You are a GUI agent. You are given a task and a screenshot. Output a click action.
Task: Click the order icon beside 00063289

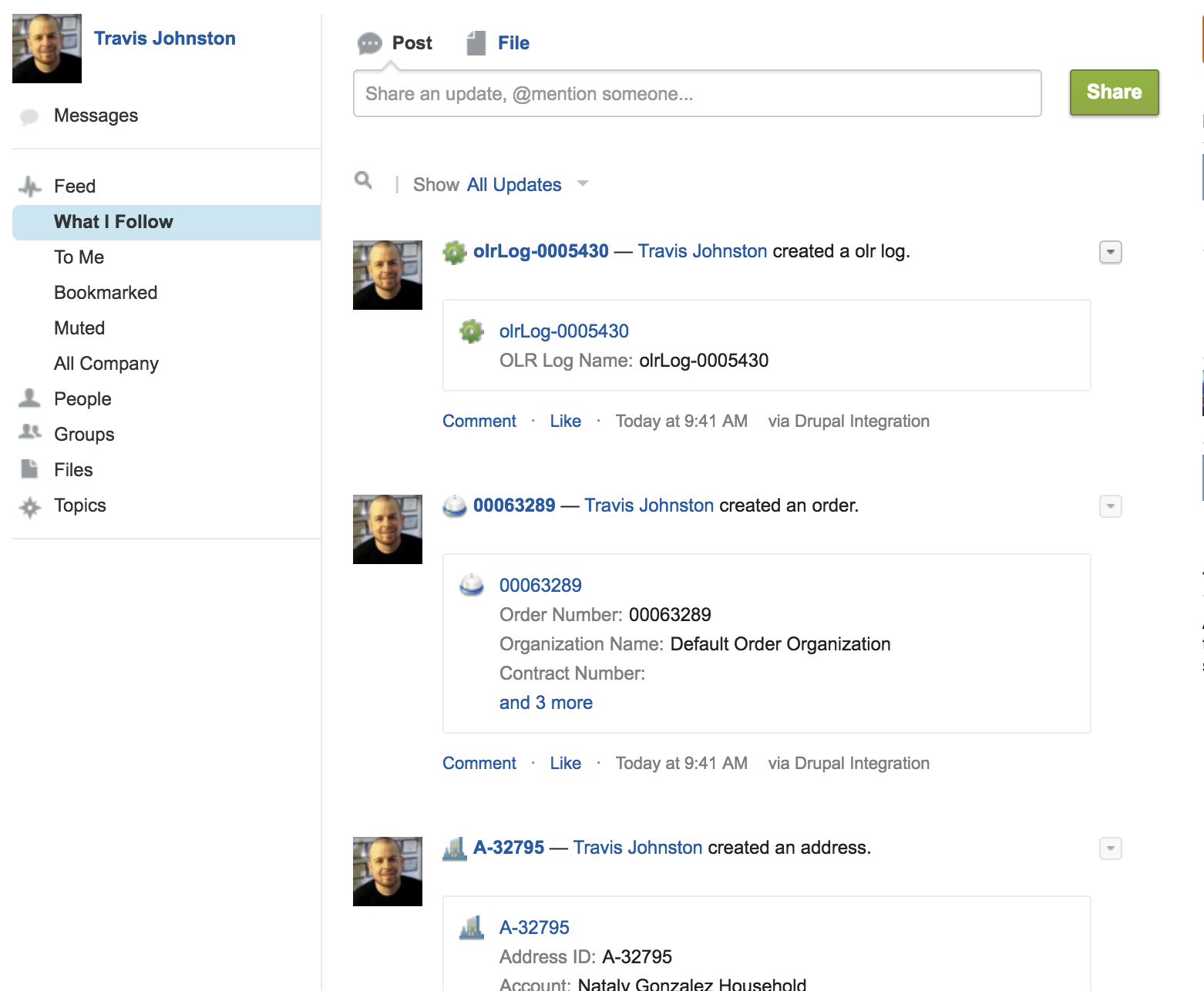tap(455, 506)
